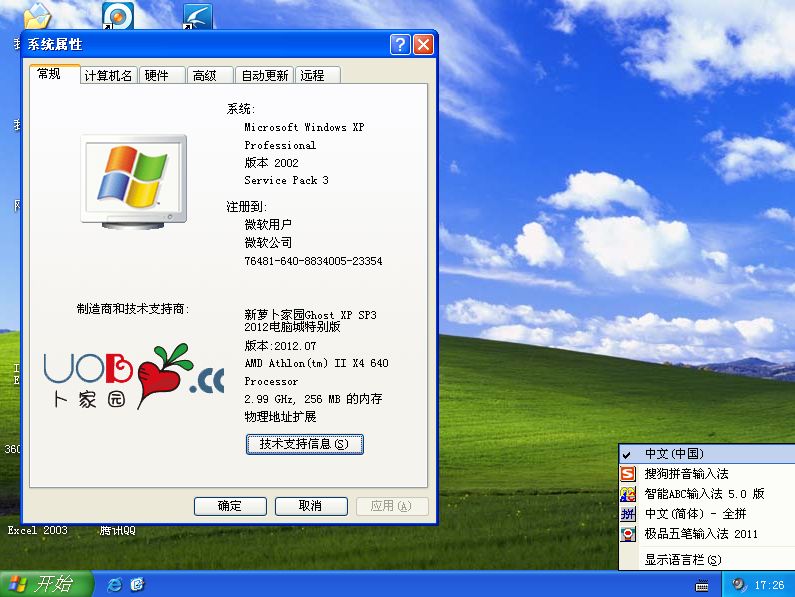Click the Excel 2003 desktop icon label

coord(38,530)
